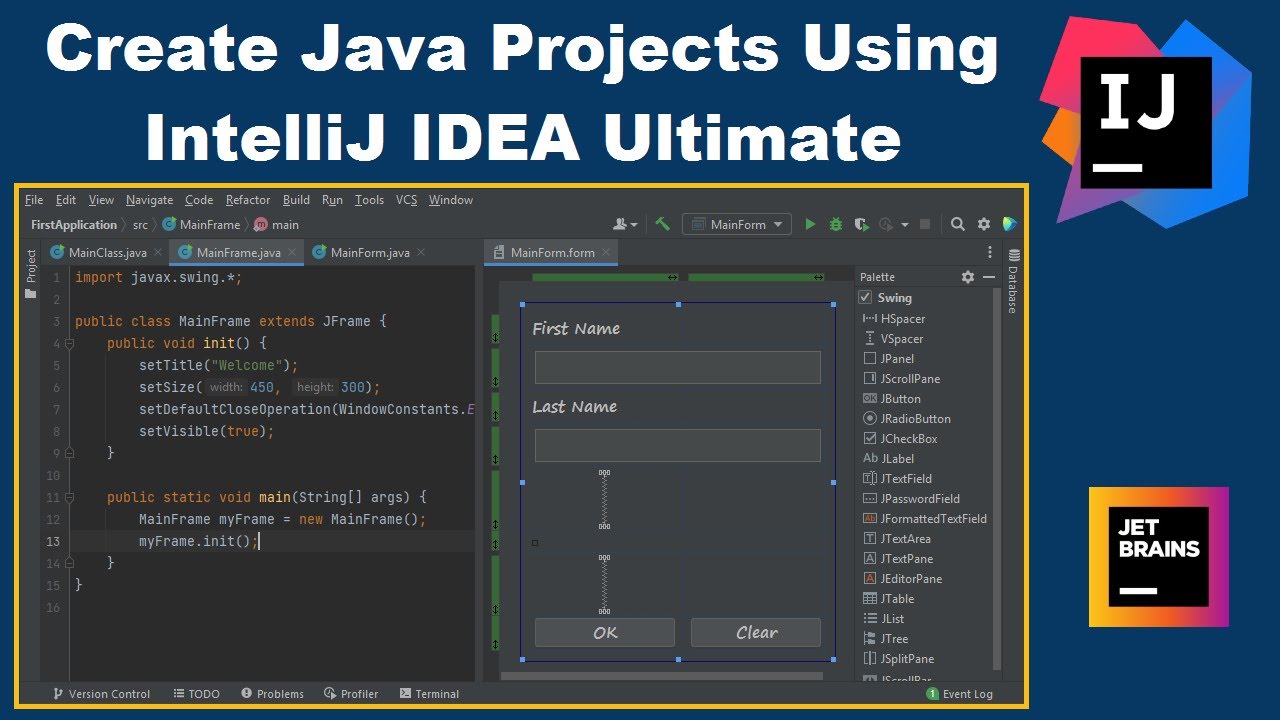The width and height of the screenshot is (1280, 720).
Task: Select JTextField component in Palette
Action: tap(898, 479)
